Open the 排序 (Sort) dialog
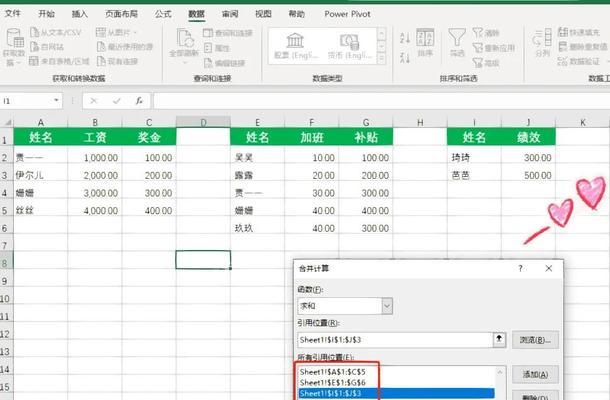This screenshot has height=400, width=610. point(425,43)
